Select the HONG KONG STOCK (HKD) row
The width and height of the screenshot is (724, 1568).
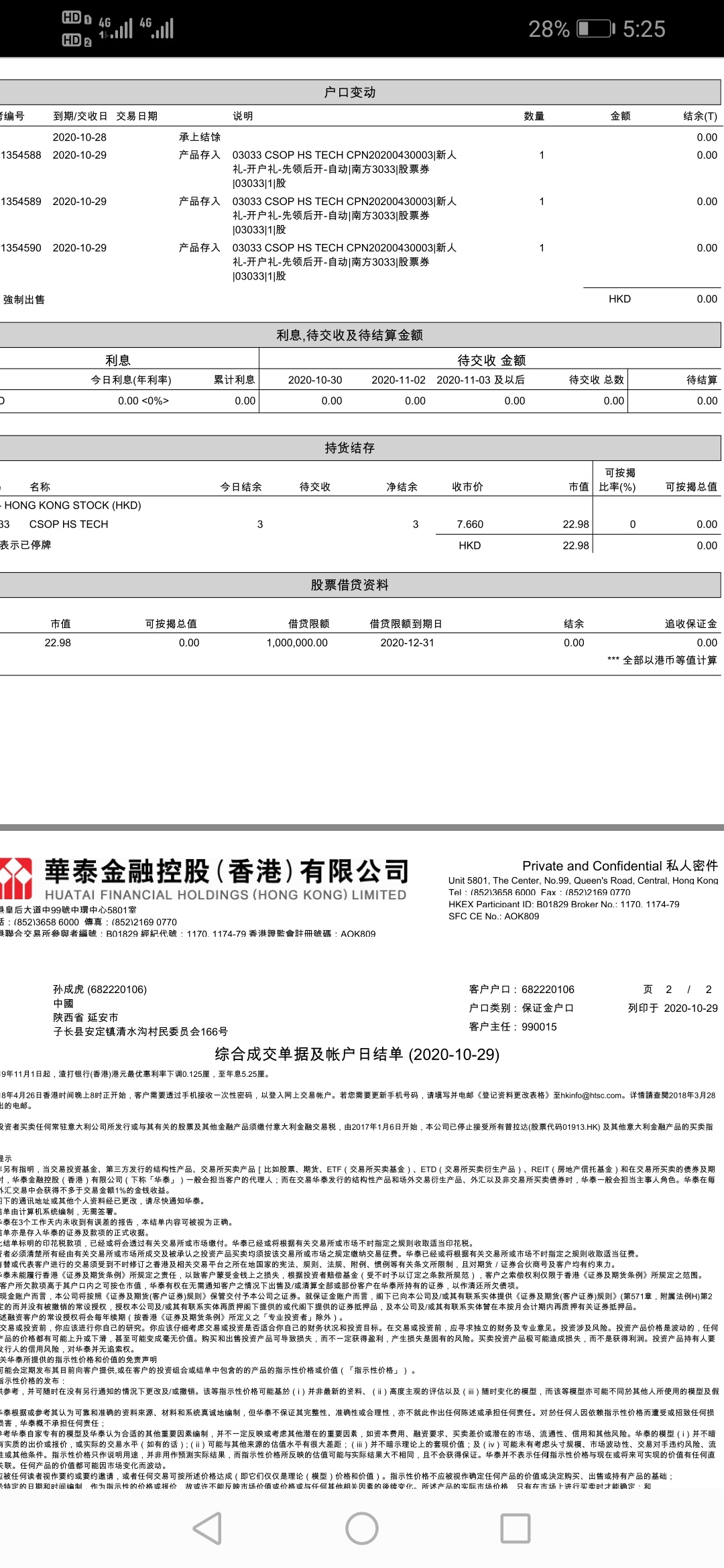pos(72,505)
